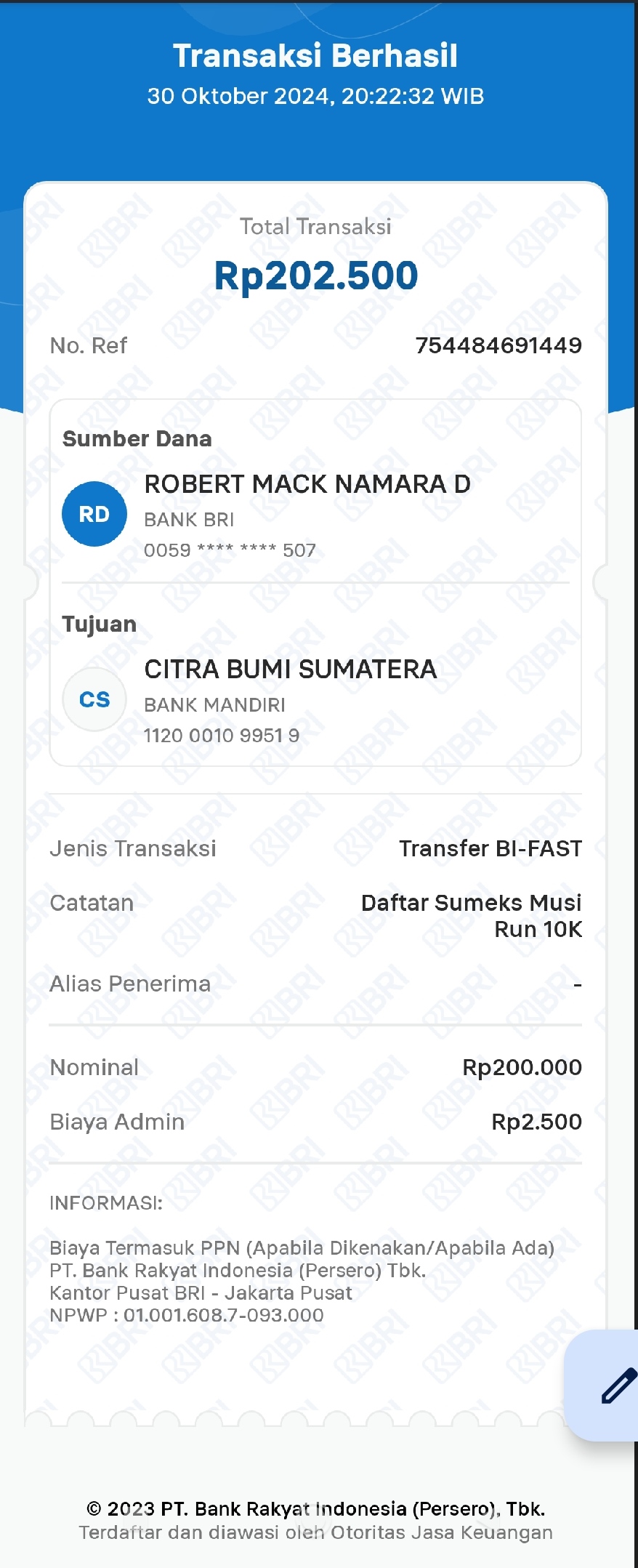Tap the masked BRI account number

pyautogui.click(x=230, y=550)
